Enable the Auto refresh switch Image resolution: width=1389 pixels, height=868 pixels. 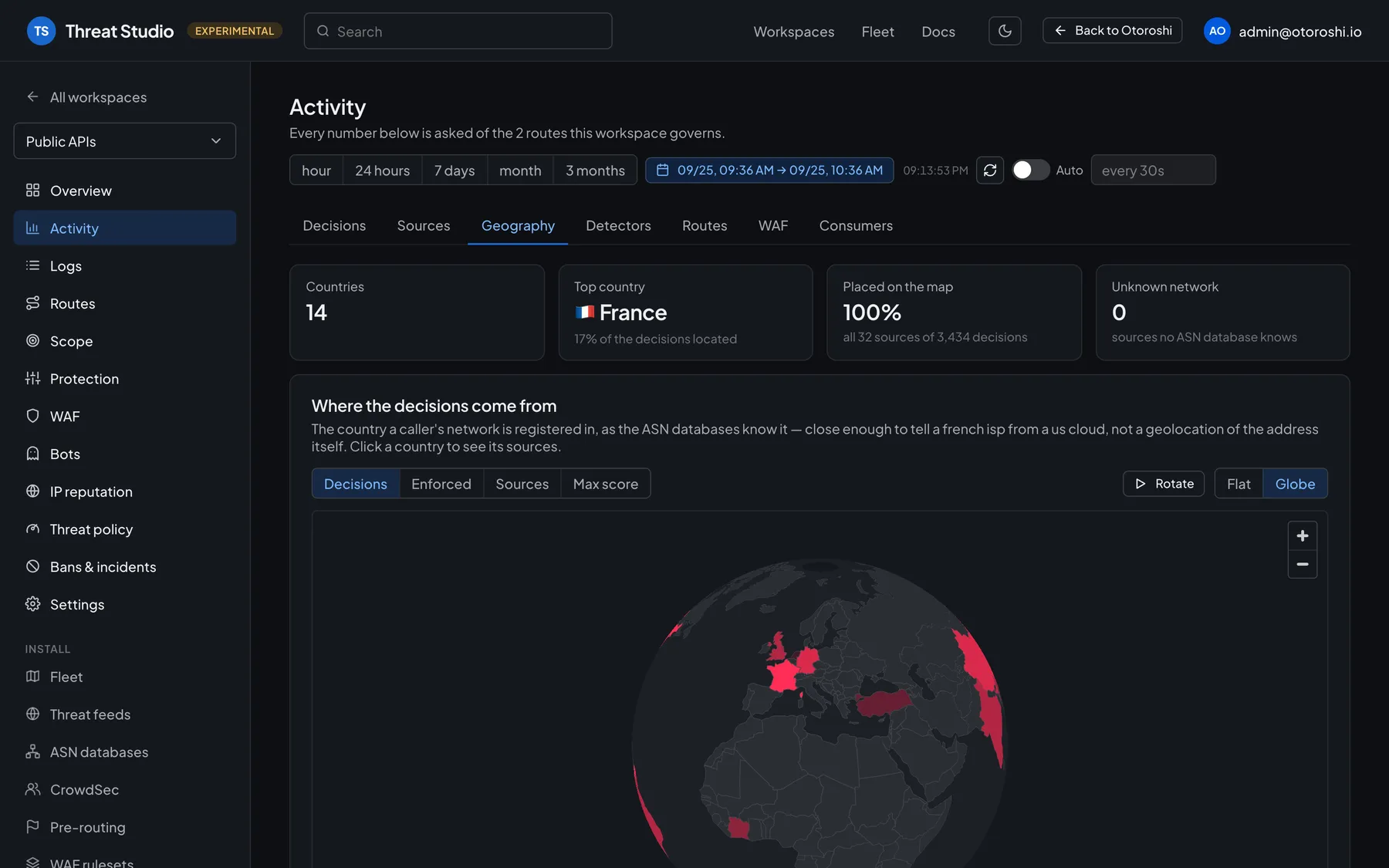tap(1030, 170)
